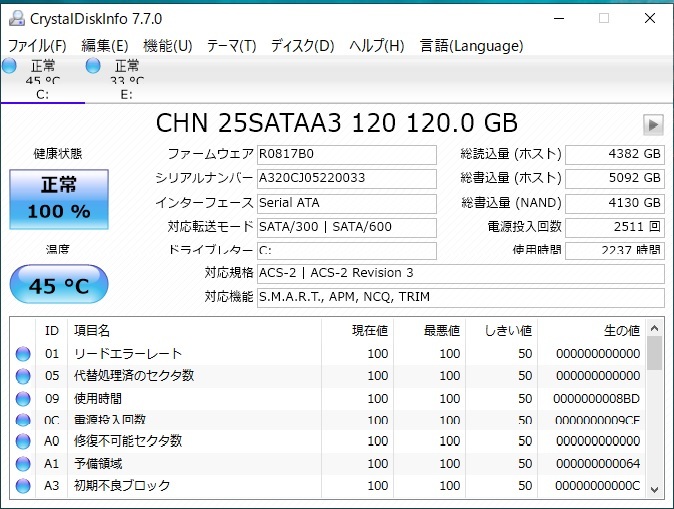This screenshot has height=509, width=674.
Task: Select the 予備領域 attribute row
Action: coord(327,464)
